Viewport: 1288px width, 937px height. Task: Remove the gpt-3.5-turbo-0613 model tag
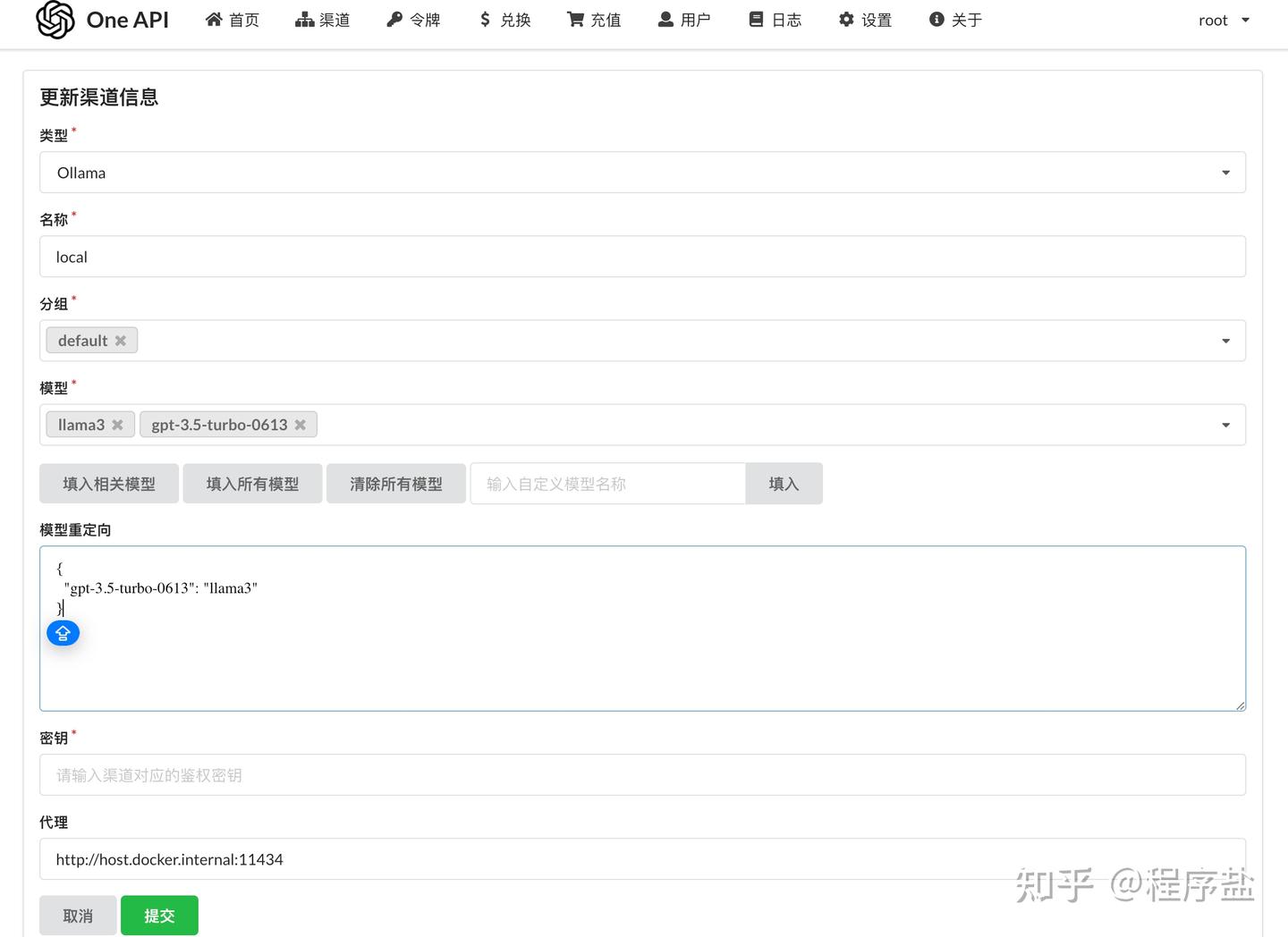tap(301, 425)
